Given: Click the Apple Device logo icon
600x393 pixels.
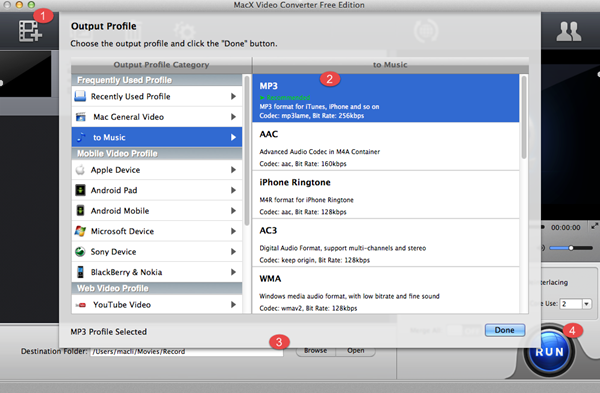Looking at the screenshot, I should pos(80,170).
